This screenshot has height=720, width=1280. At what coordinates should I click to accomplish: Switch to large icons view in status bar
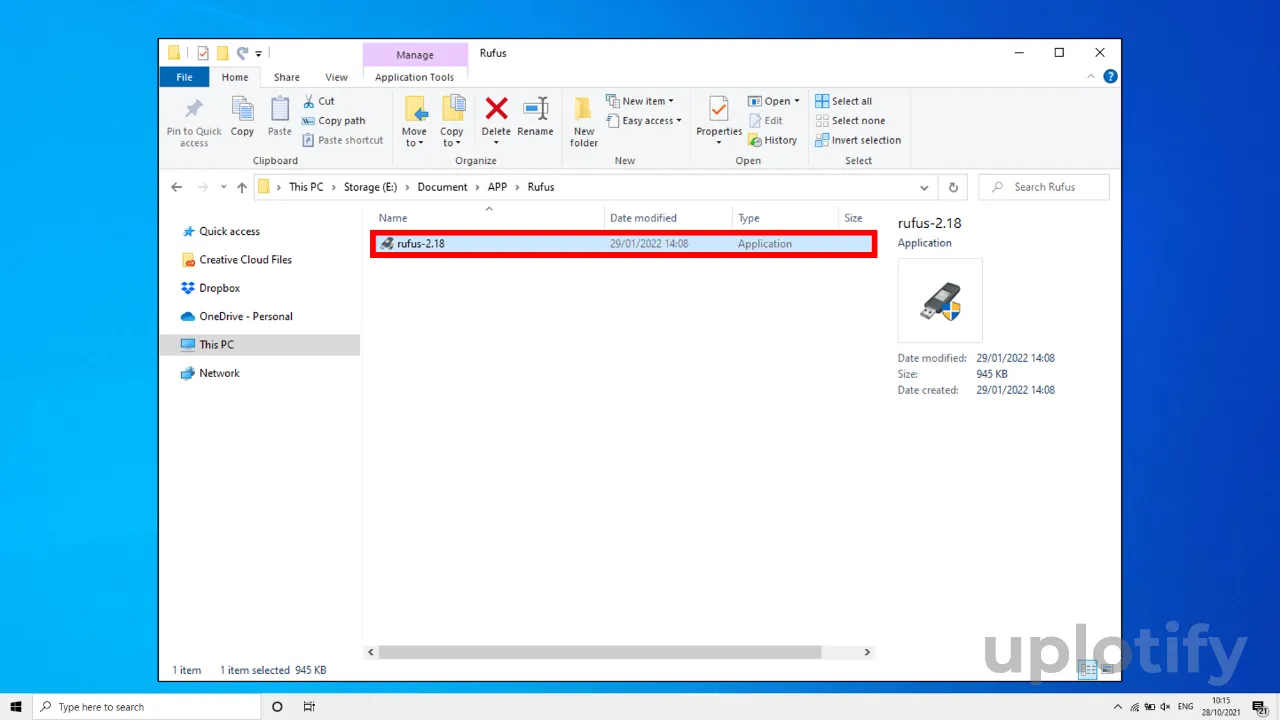(x=1107, y=670)
